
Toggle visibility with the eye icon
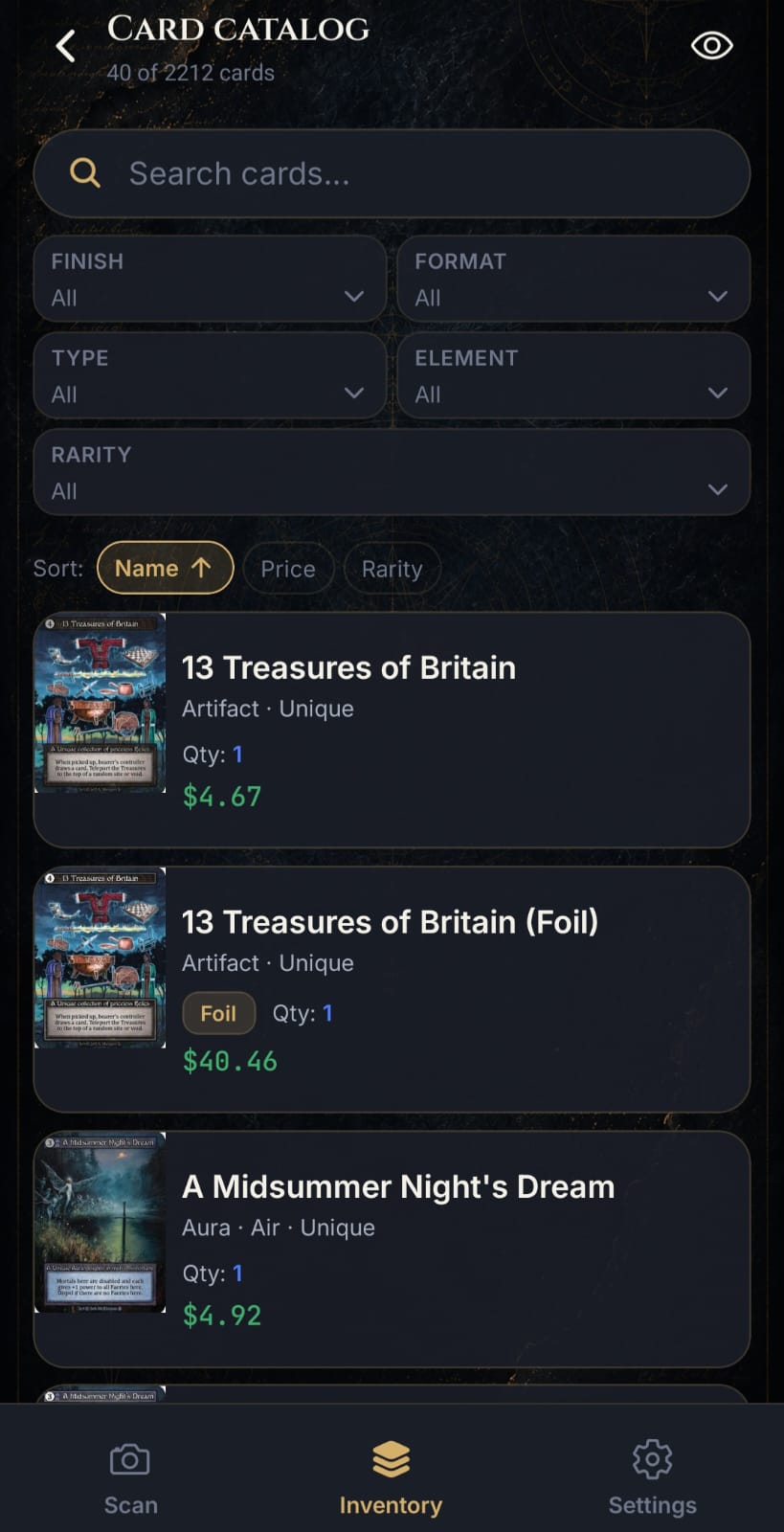(711, 46)
